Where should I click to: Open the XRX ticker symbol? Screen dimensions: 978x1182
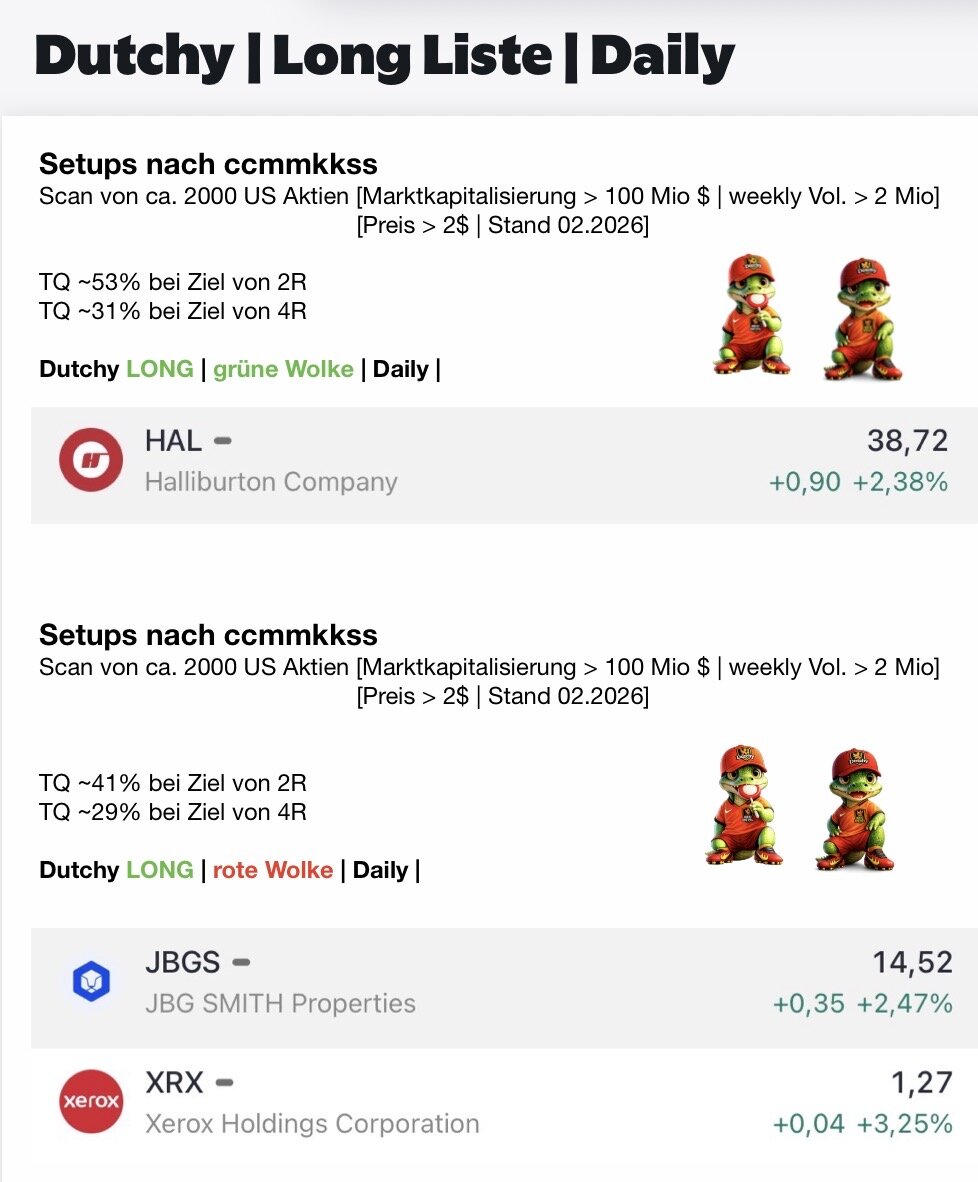point(174,1082)
